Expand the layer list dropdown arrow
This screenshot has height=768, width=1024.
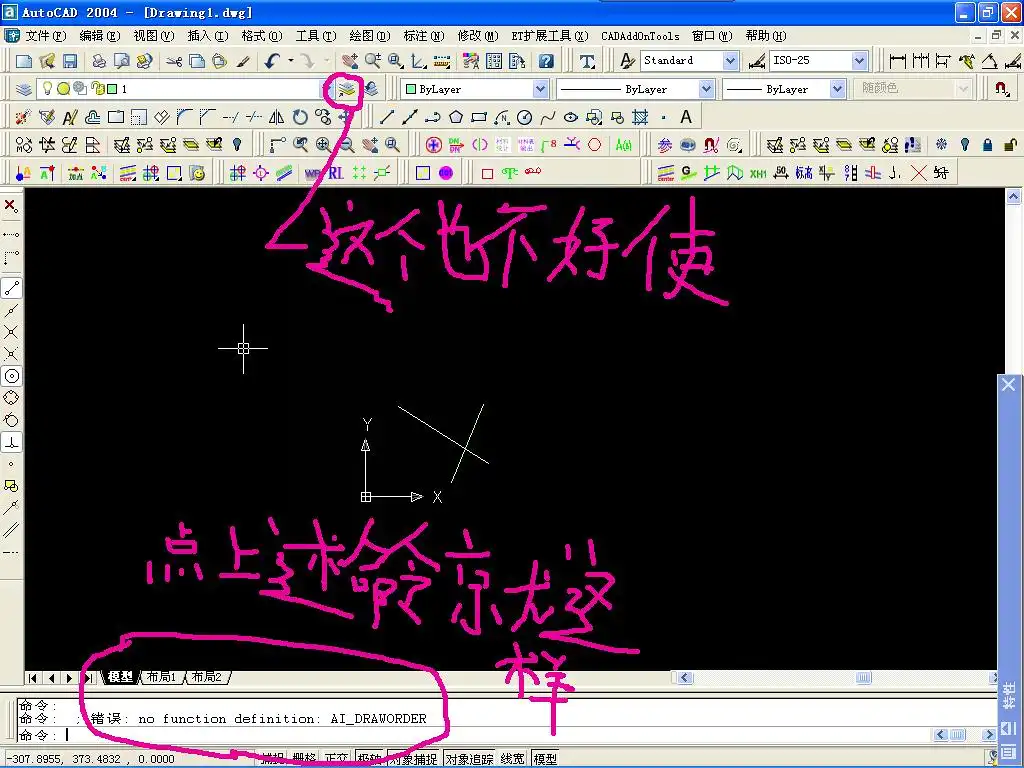click(x=326, y=89)
